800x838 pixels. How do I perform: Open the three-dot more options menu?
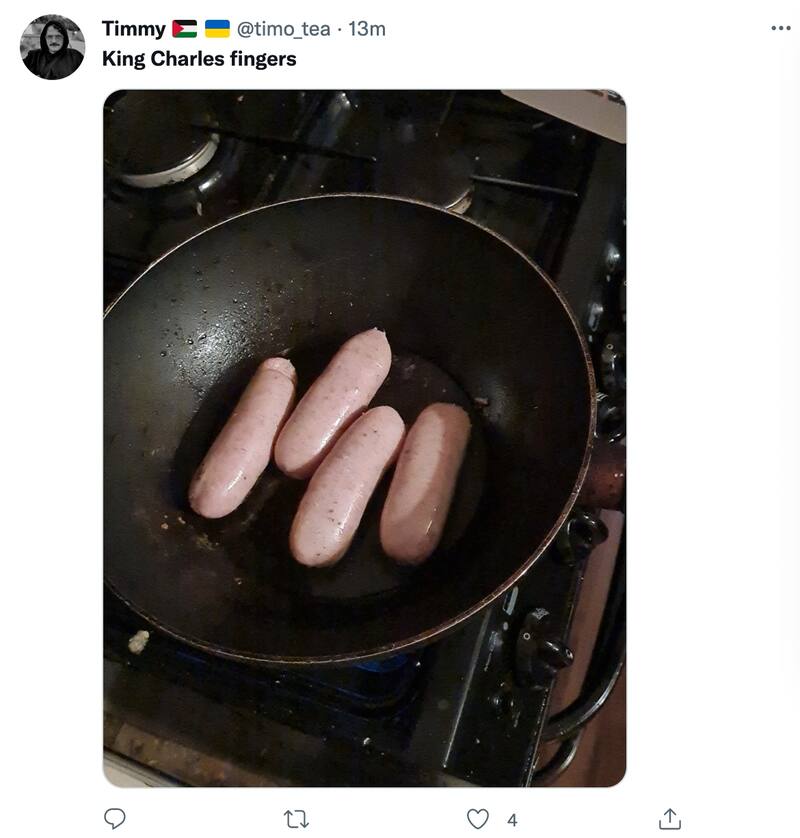[x=781, y=28]
